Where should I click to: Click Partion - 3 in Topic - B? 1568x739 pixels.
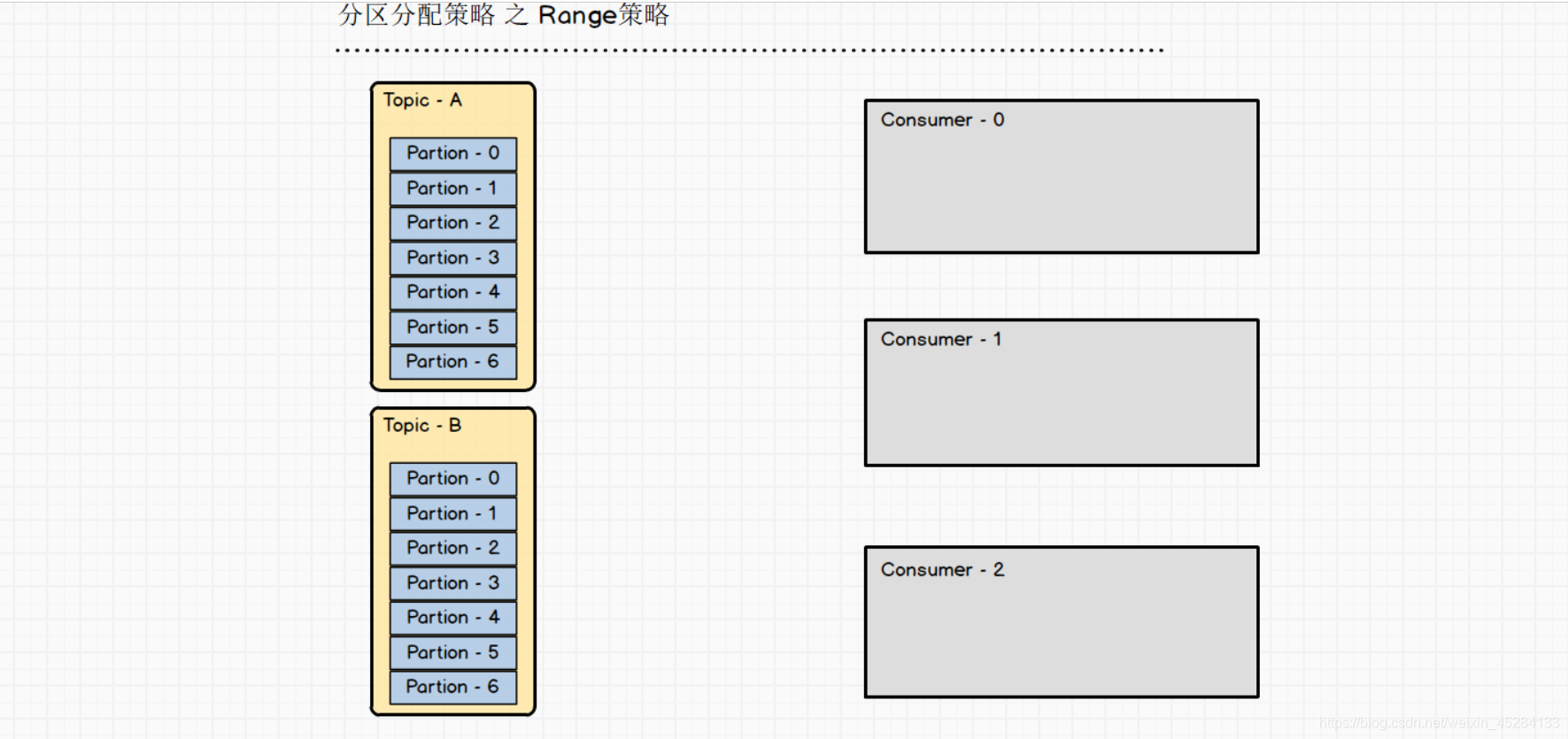pos(453,583)
